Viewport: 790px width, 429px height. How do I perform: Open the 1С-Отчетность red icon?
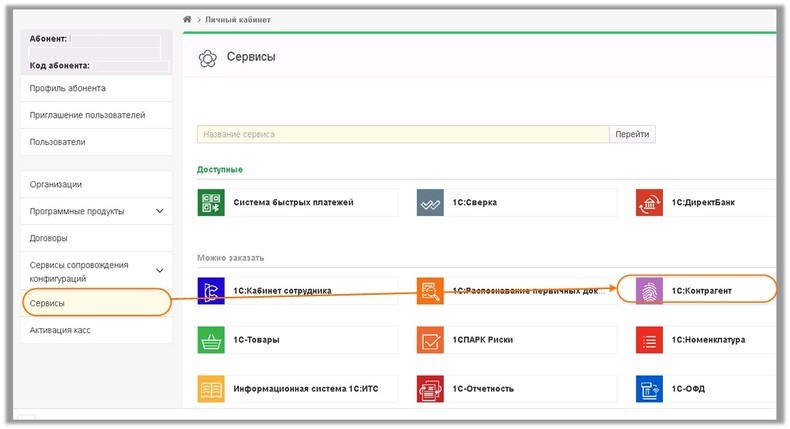tap(430, 389)
